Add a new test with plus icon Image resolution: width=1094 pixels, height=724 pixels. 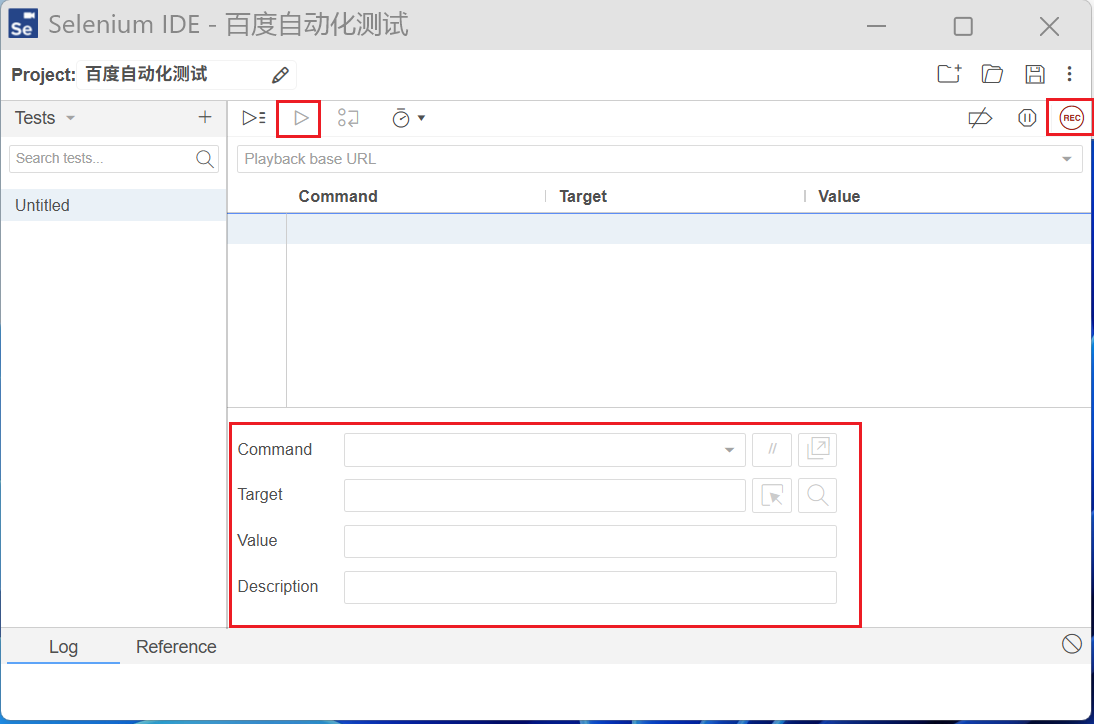pos(205,117)
